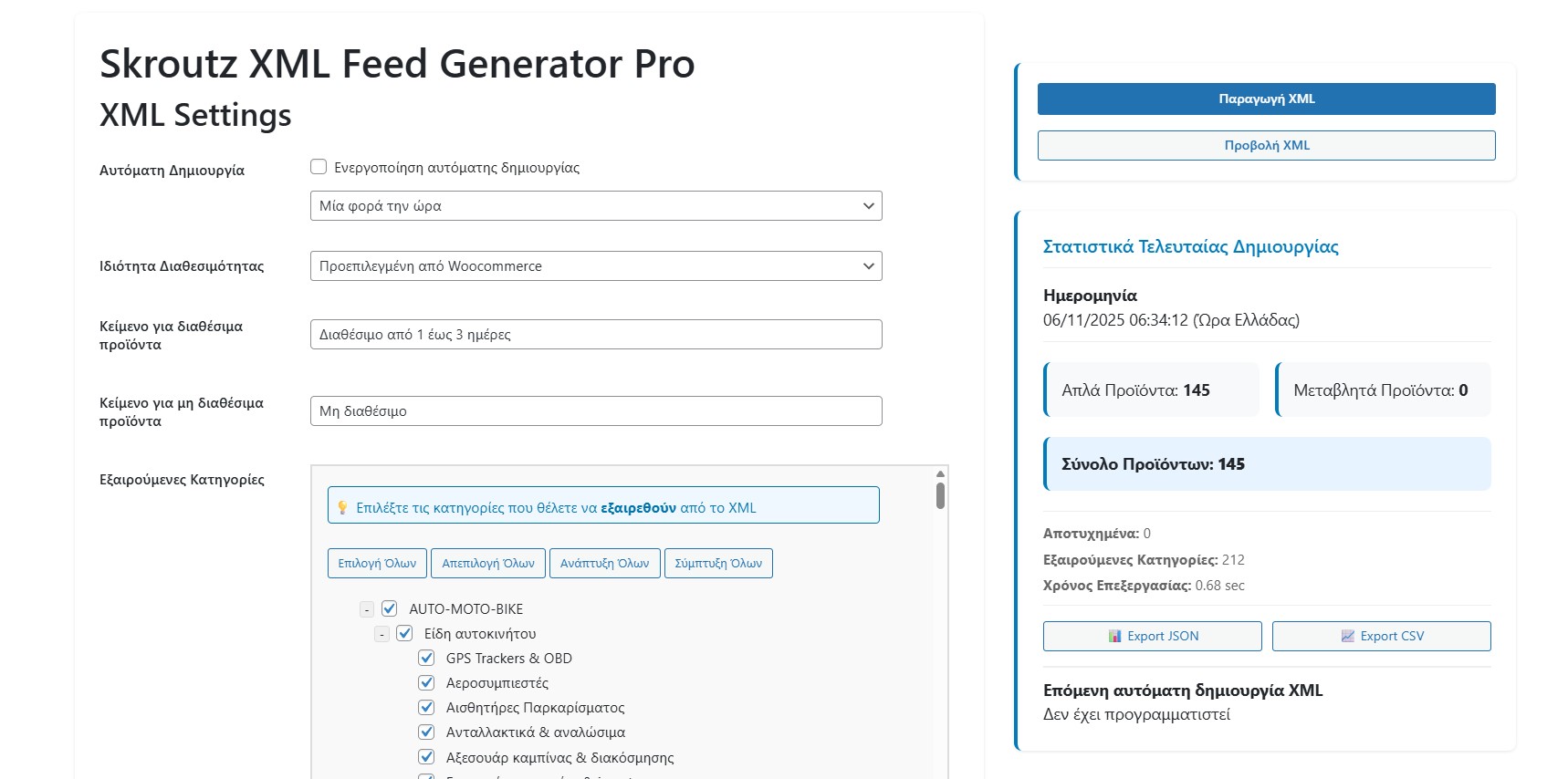Open Προβολή XML preview

1266,146
